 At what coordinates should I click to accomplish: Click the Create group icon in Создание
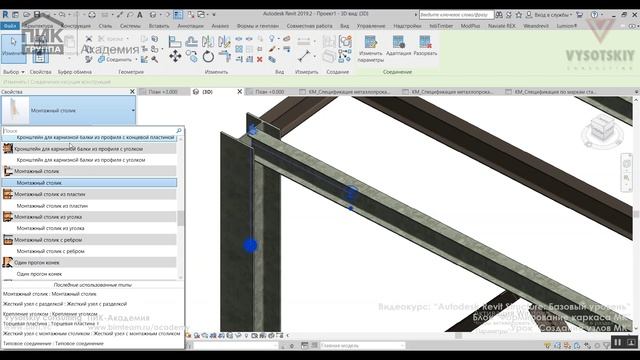tap(345, 41)
